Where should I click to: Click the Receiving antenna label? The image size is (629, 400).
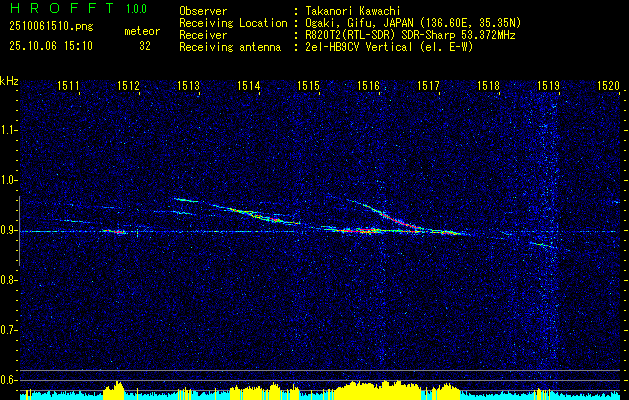230,47
